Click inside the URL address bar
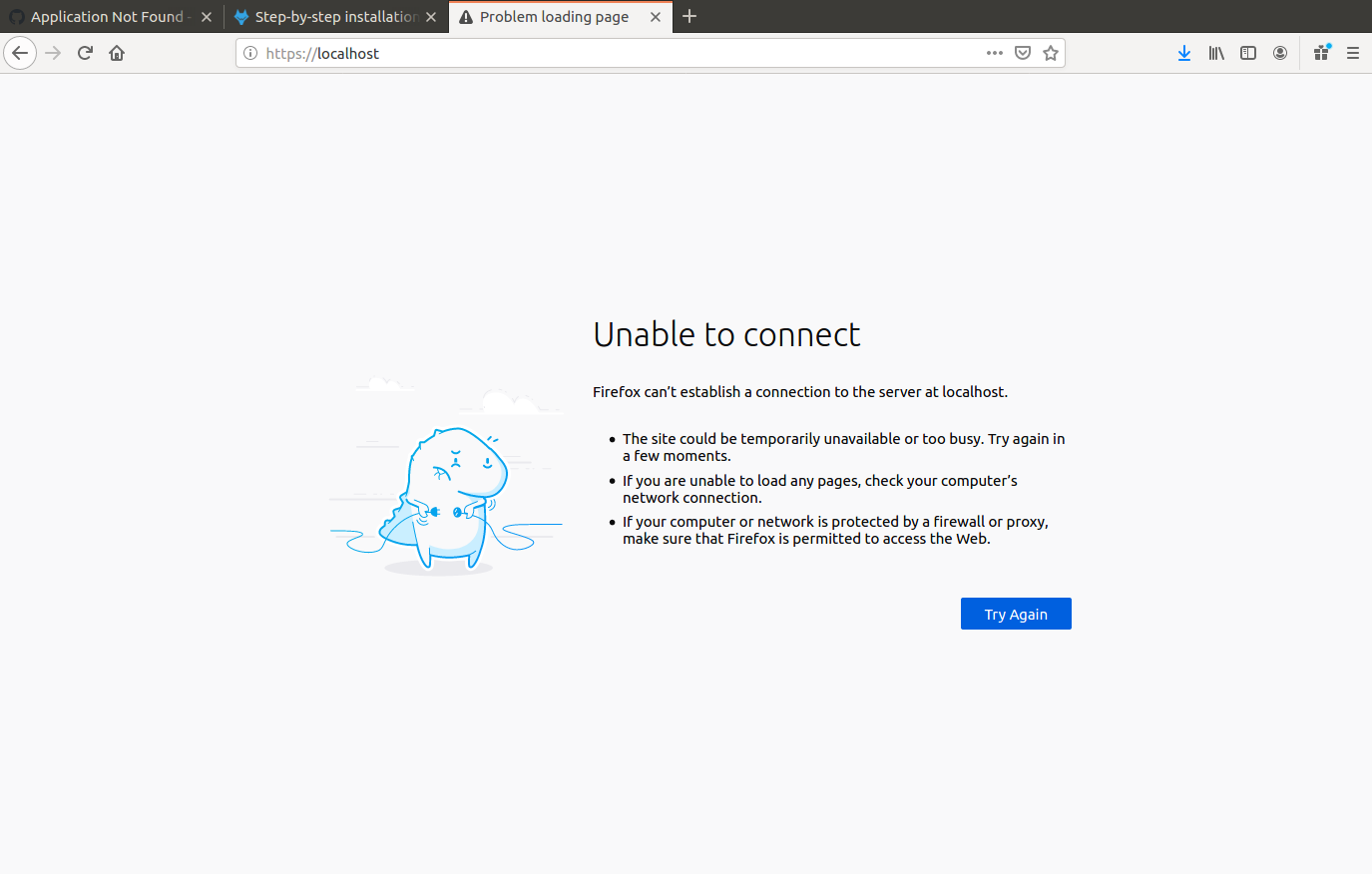The height and width of the screenshot is (874, 1372). coord(599,53)
